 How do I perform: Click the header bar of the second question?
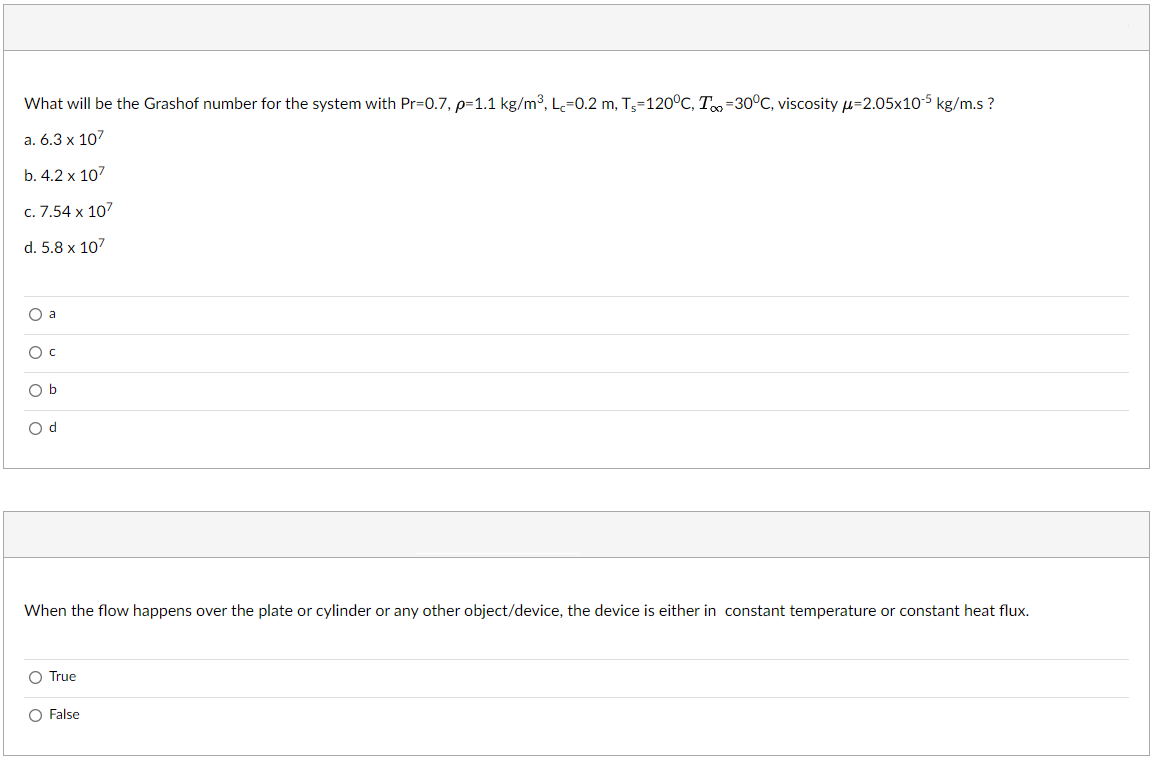[578, 535]
